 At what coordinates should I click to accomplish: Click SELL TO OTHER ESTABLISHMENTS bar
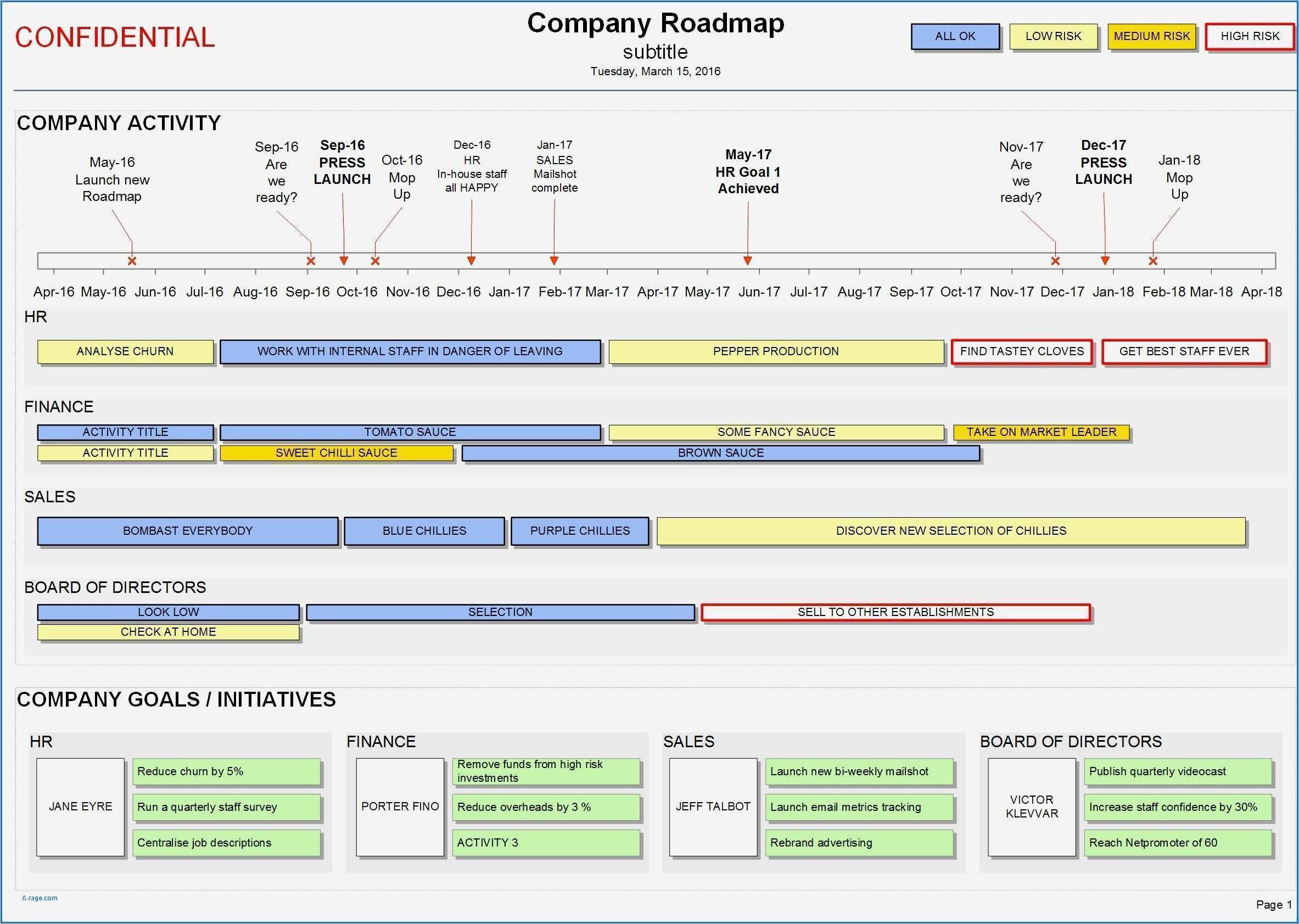click(895, 612)
